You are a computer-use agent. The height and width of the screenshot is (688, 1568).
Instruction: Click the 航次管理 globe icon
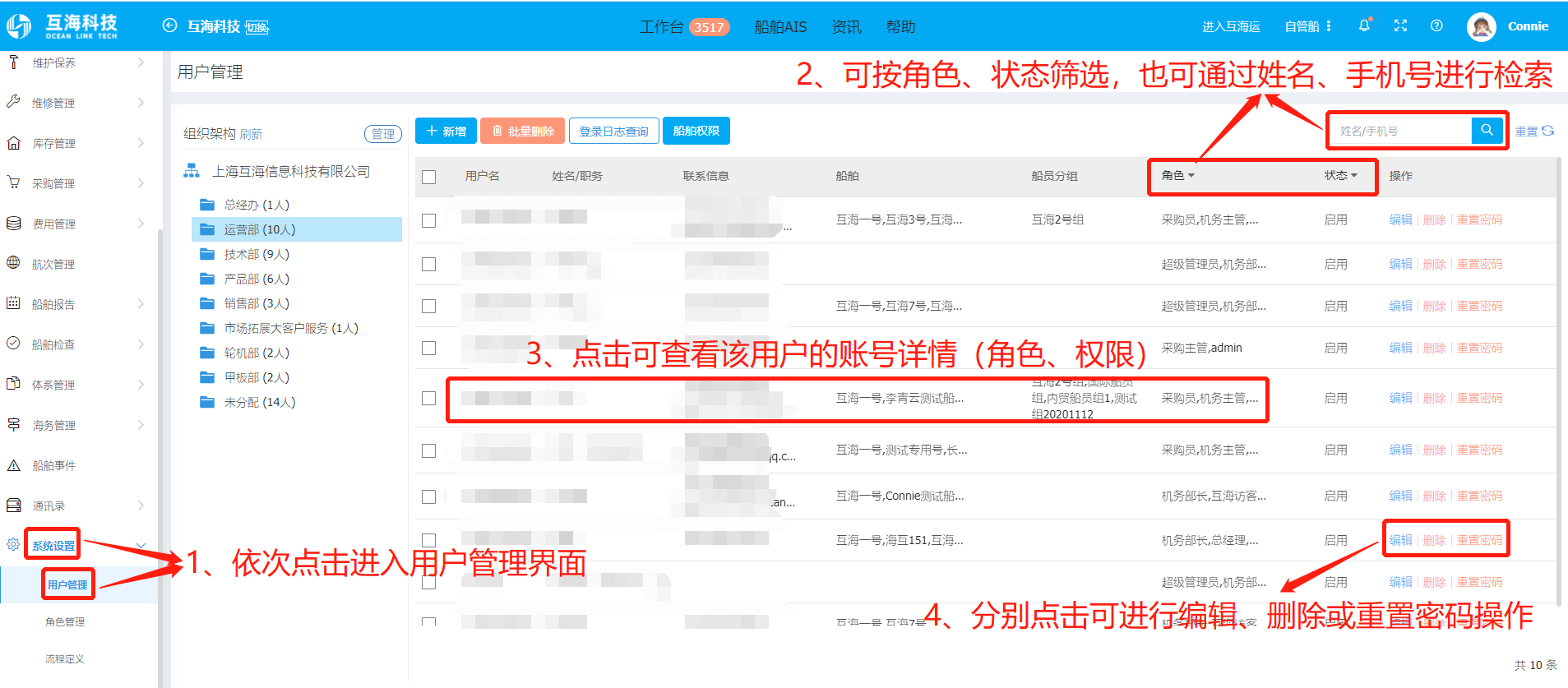(x=13, y=263)
